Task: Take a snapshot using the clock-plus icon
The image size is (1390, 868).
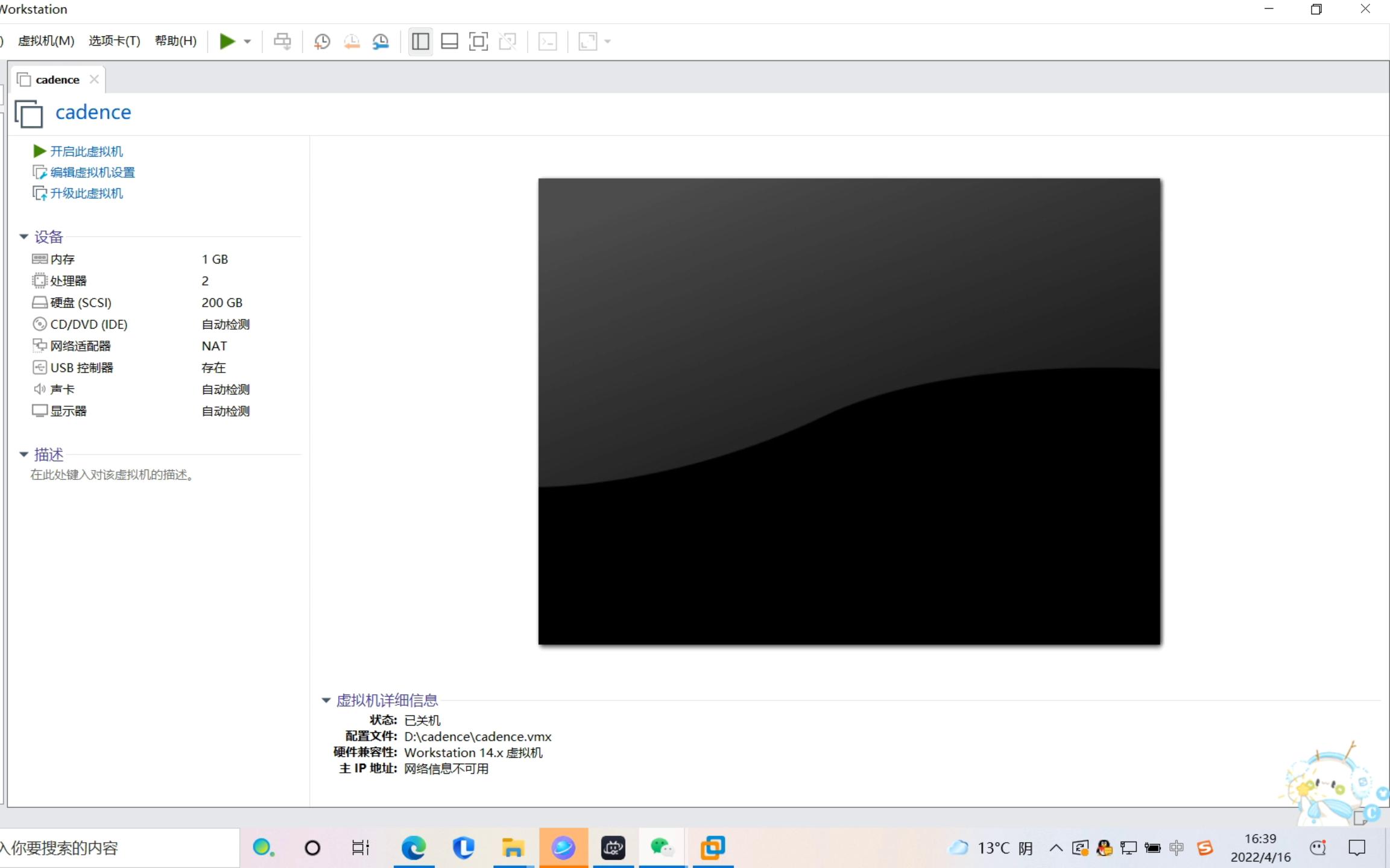Action: [322, 41]
